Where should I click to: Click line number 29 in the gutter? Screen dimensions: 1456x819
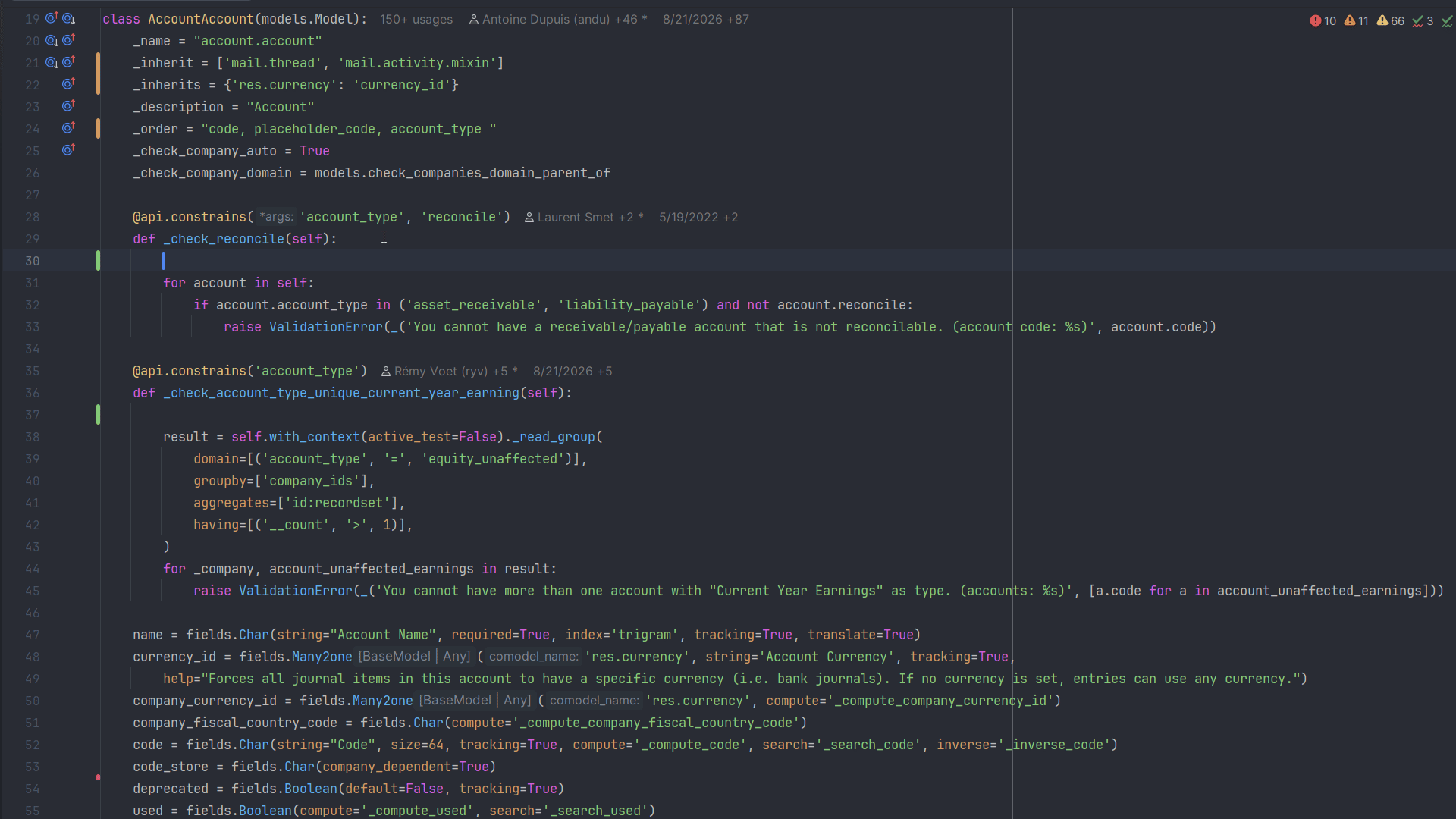pos(33,239)
